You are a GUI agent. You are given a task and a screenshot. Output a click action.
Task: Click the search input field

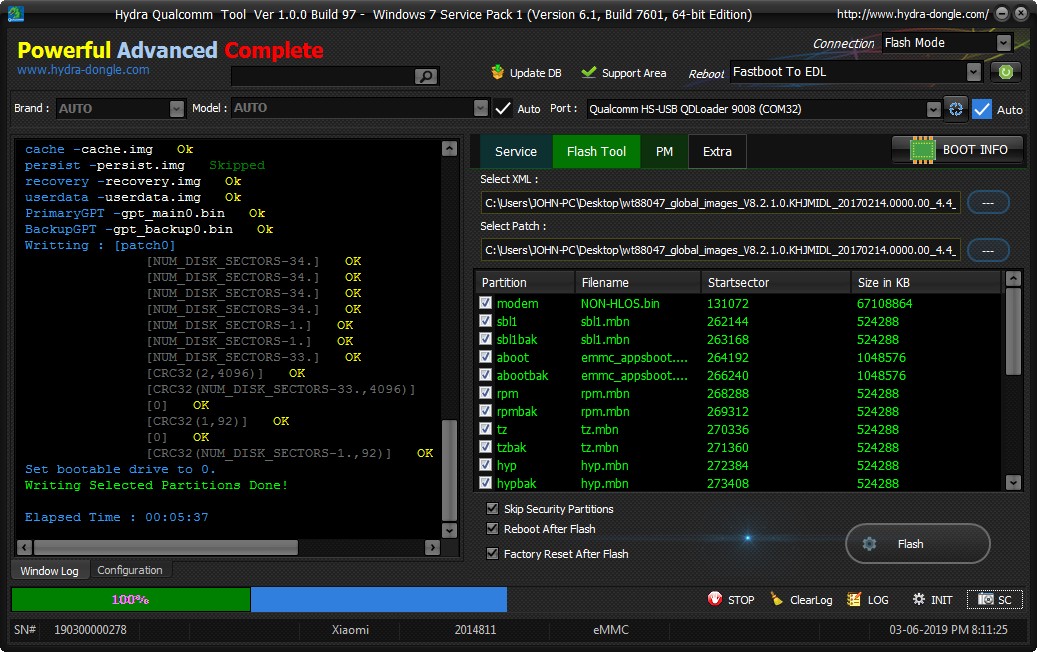point(323,76)
